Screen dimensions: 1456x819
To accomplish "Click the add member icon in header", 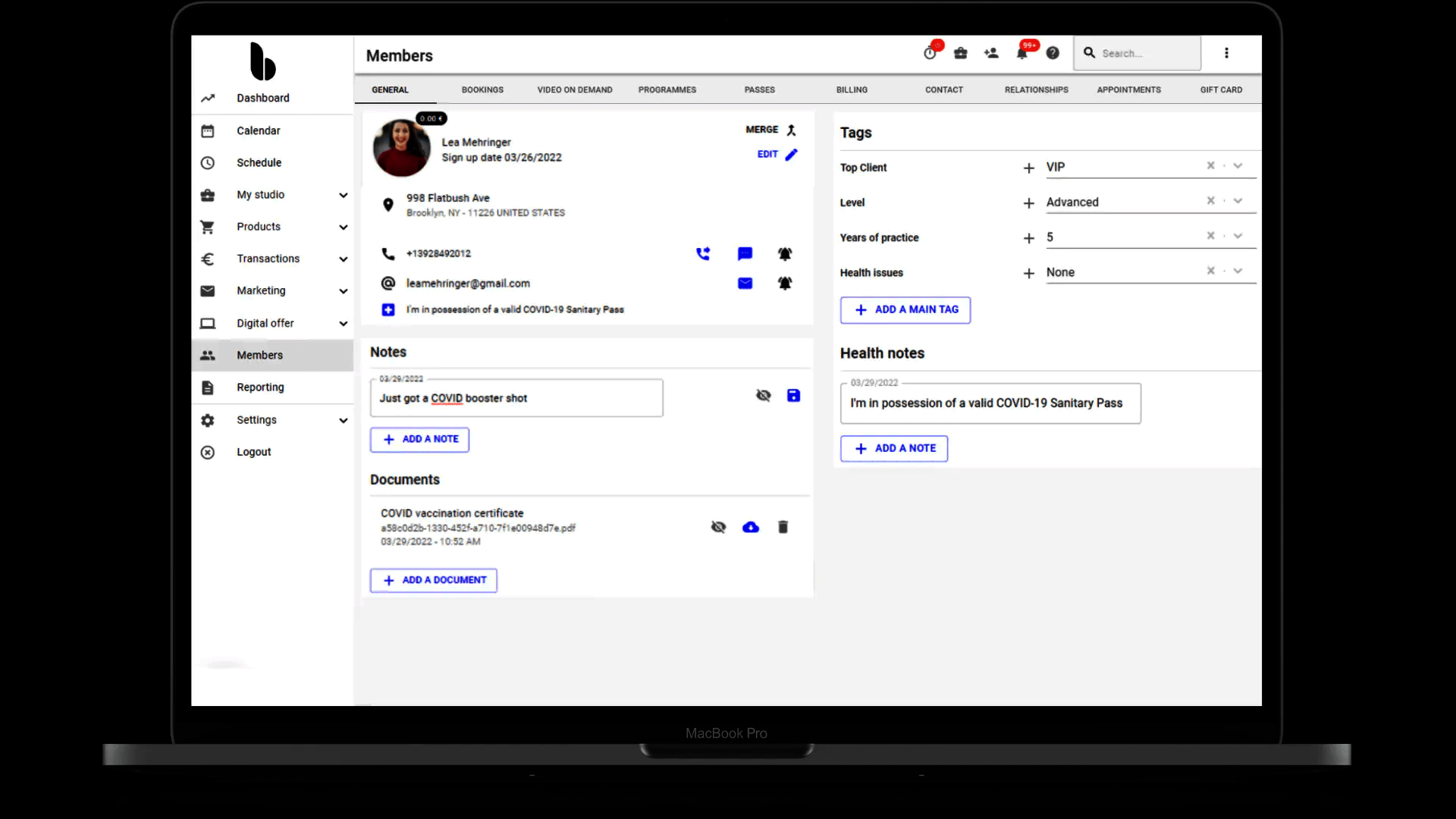I will 990,53.
